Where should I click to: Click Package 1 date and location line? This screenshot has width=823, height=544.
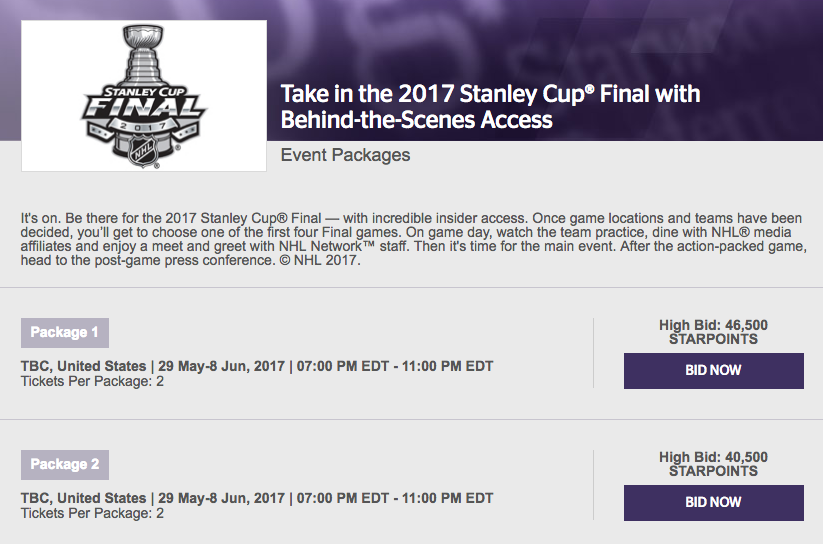(257, 366)
